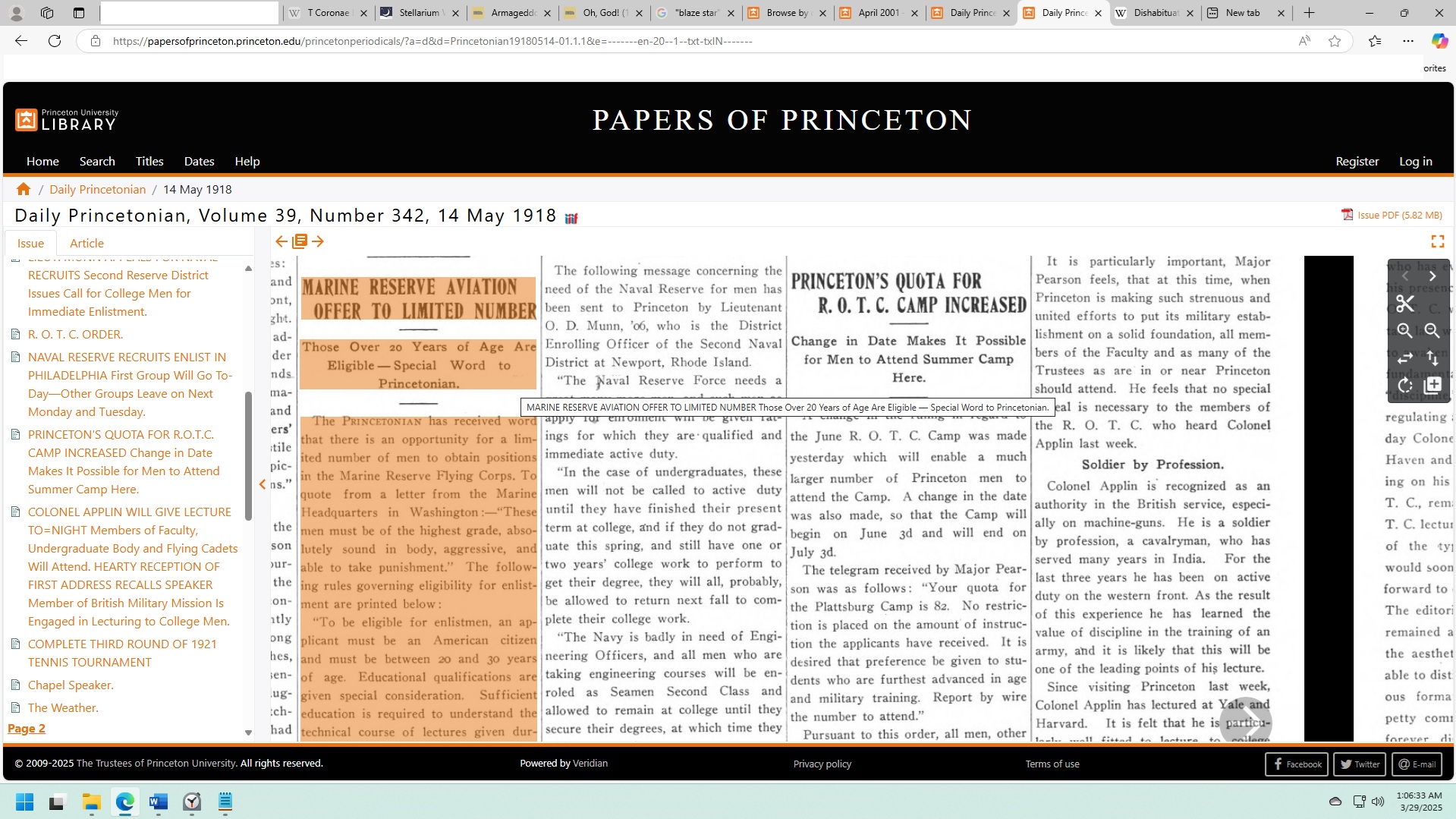This screenshot has width=1456, height=819.
Task: Download the Issue PDF (5.82 MB)
Action: click(x=1392, y=215)
